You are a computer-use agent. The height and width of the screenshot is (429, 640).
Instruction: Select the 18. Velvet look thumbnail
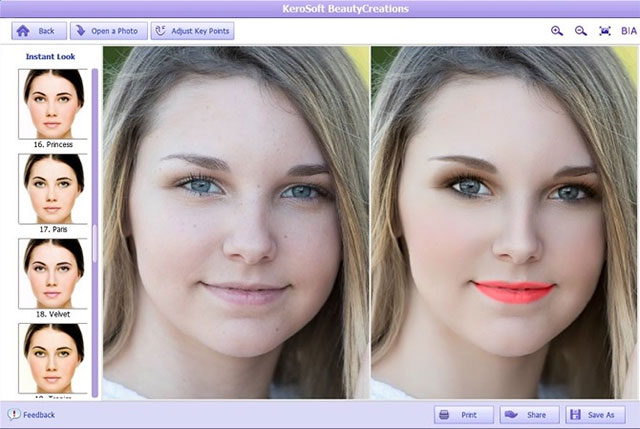point(53,274)
